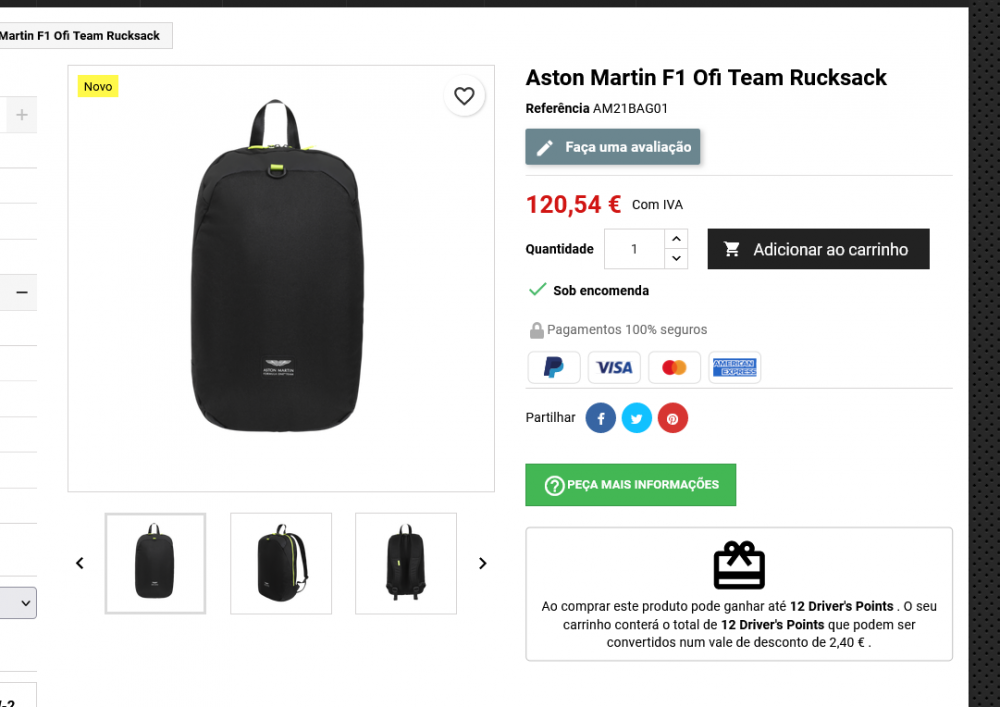Click the Visa payment icon
Image resolution: width=1000 pixels, height=707 pixels.
[614, 367]
